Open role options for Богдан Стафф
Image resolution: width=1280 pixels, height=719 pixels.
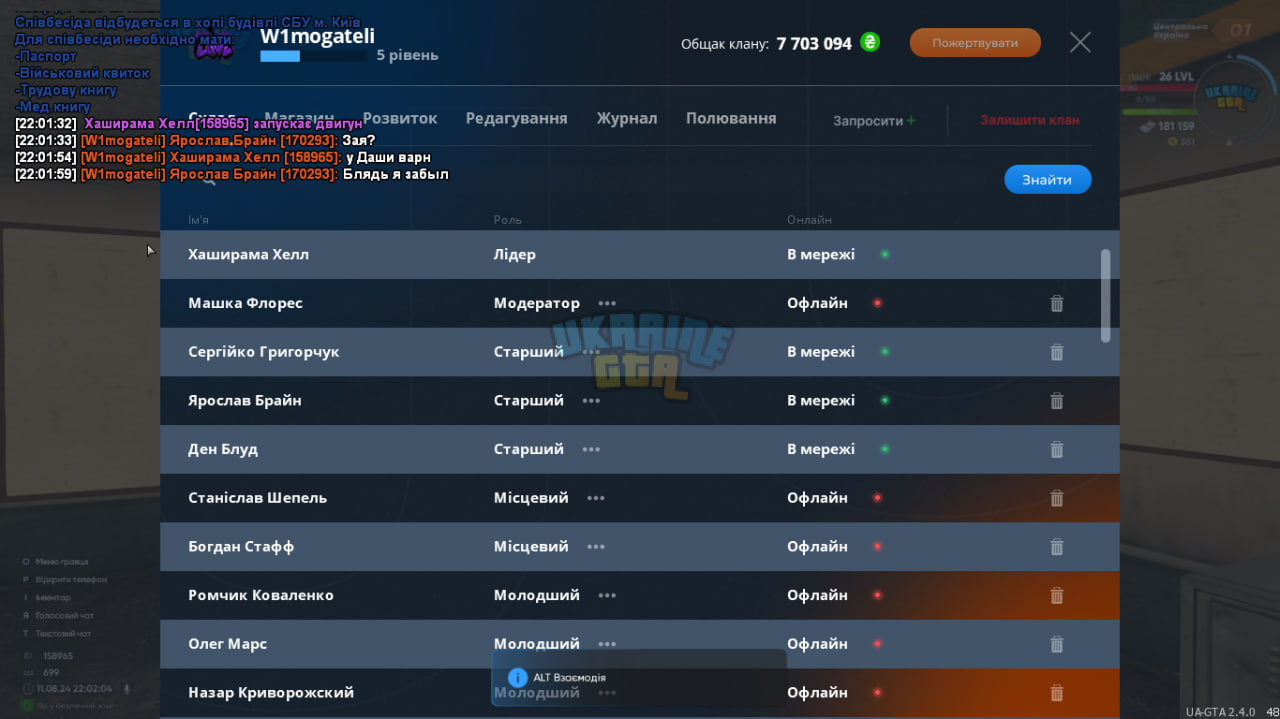(x=596, y=547)
